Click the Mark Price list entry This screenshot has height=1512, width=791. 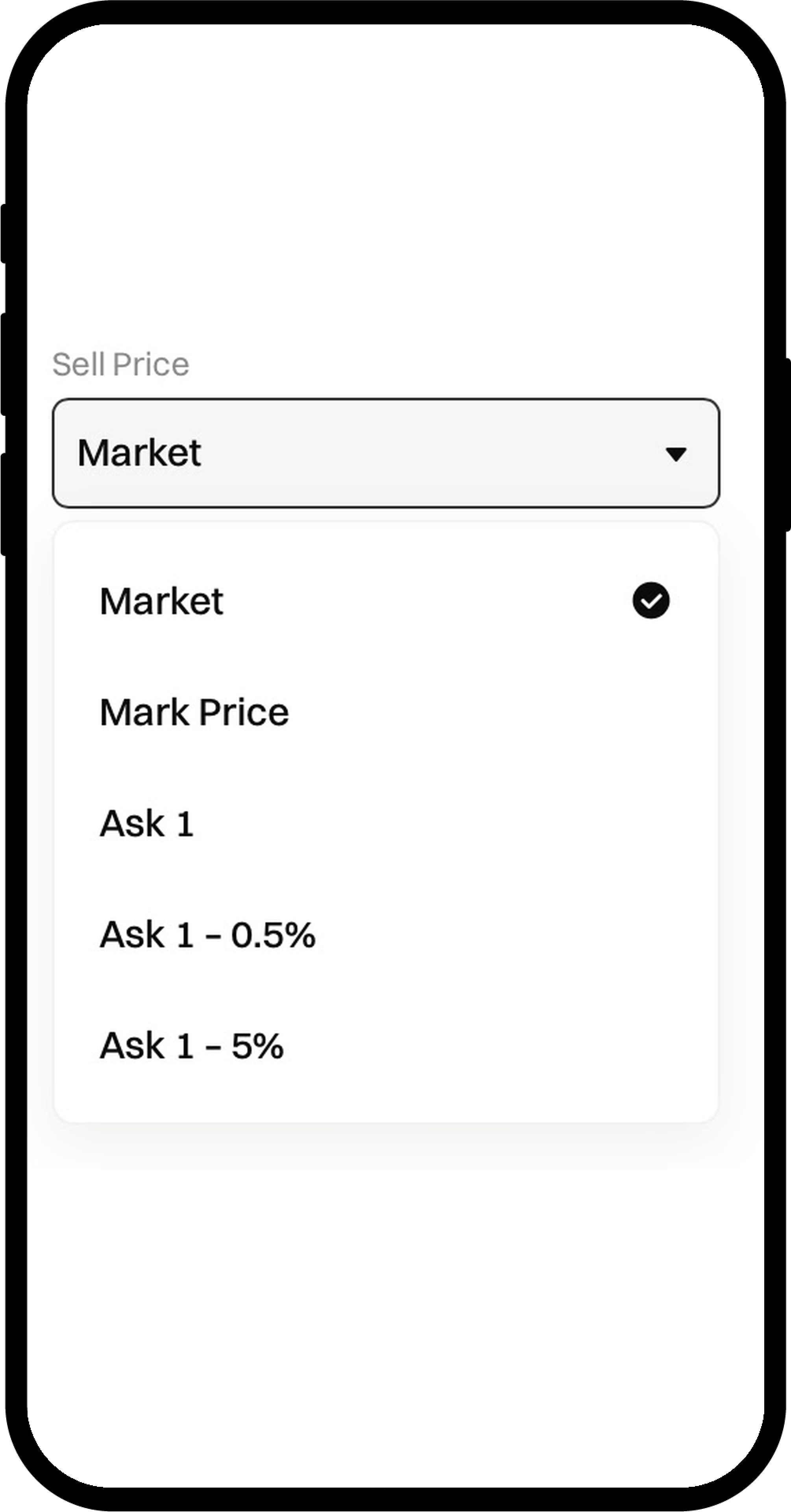click(194, 712)
